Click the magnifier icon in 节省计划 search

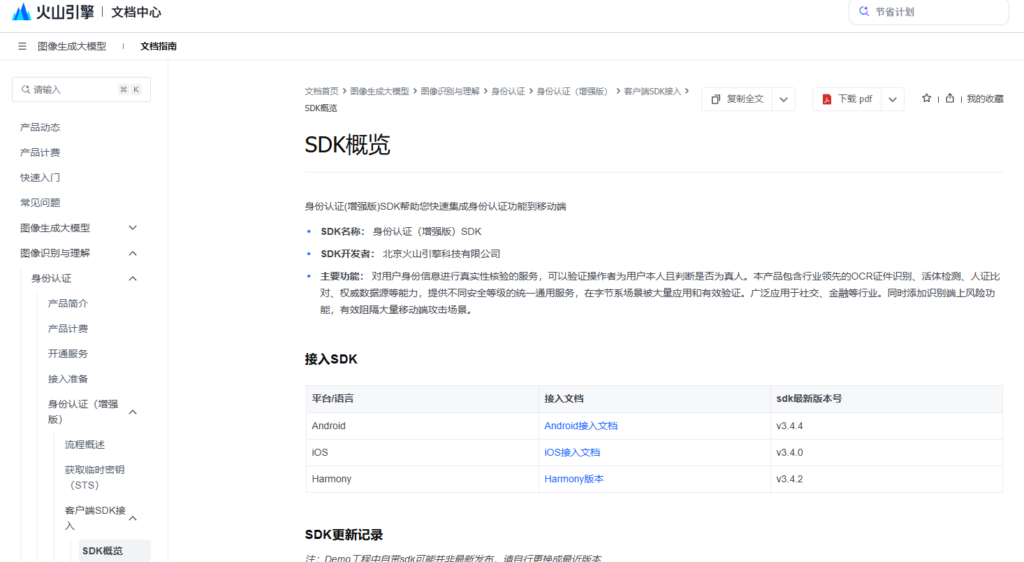pos(864,12)
